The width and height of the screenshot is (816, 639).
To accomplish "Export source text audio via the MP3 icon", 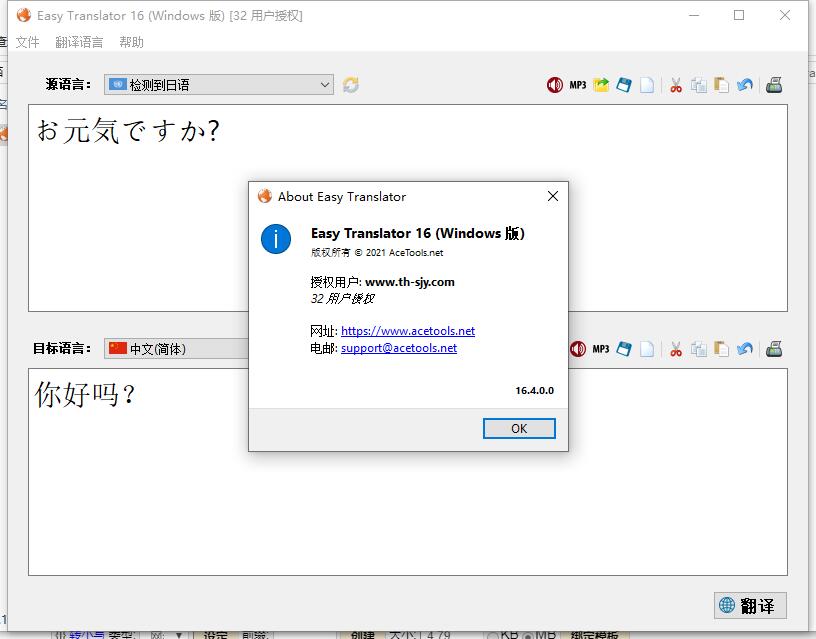I will 578,85.
